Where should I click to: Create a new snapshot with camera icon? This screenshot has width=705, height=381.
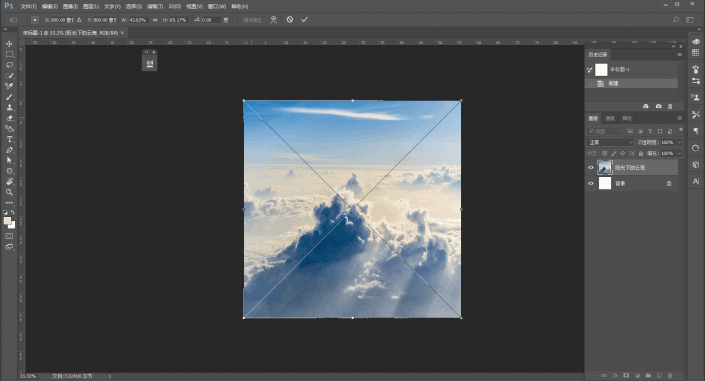point(658,106)
